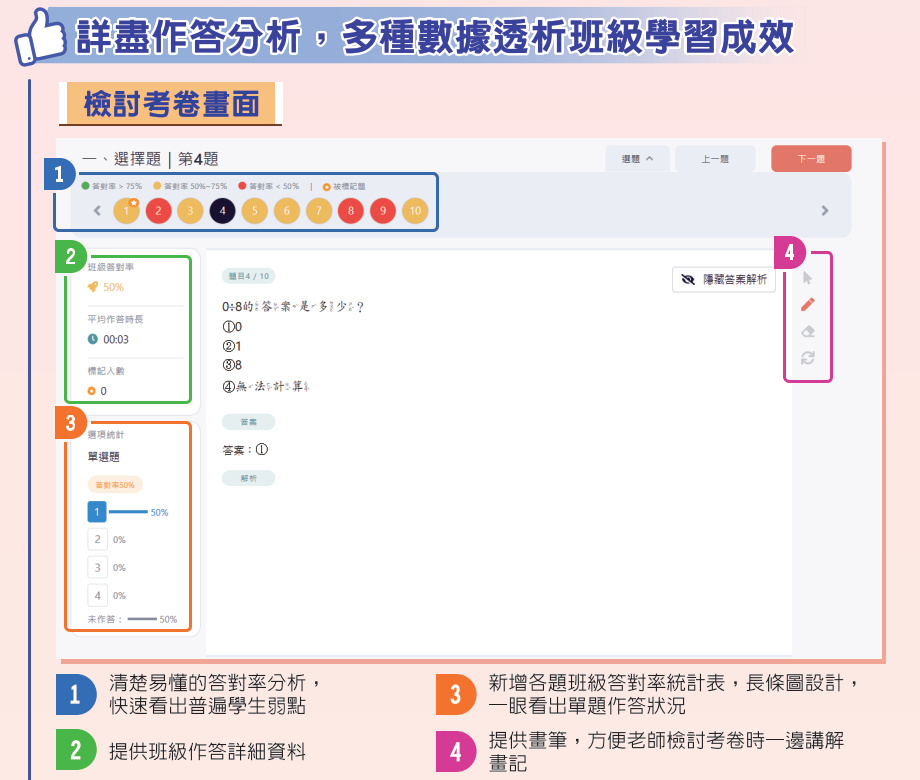Click the blue 50% bar for option 1
The width and height of the screenshot is (920, 780).
tap(128, 512)
